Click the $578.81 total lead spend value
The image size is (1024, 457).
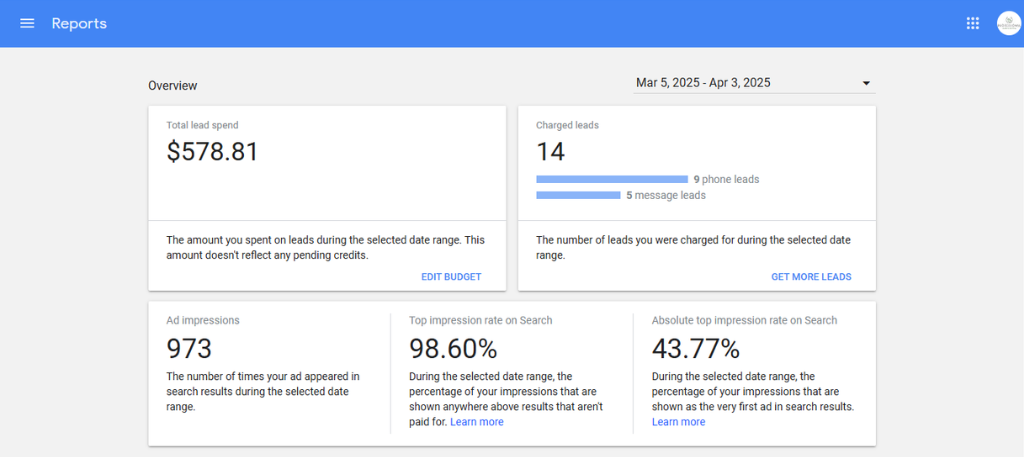tap(212, 151)
